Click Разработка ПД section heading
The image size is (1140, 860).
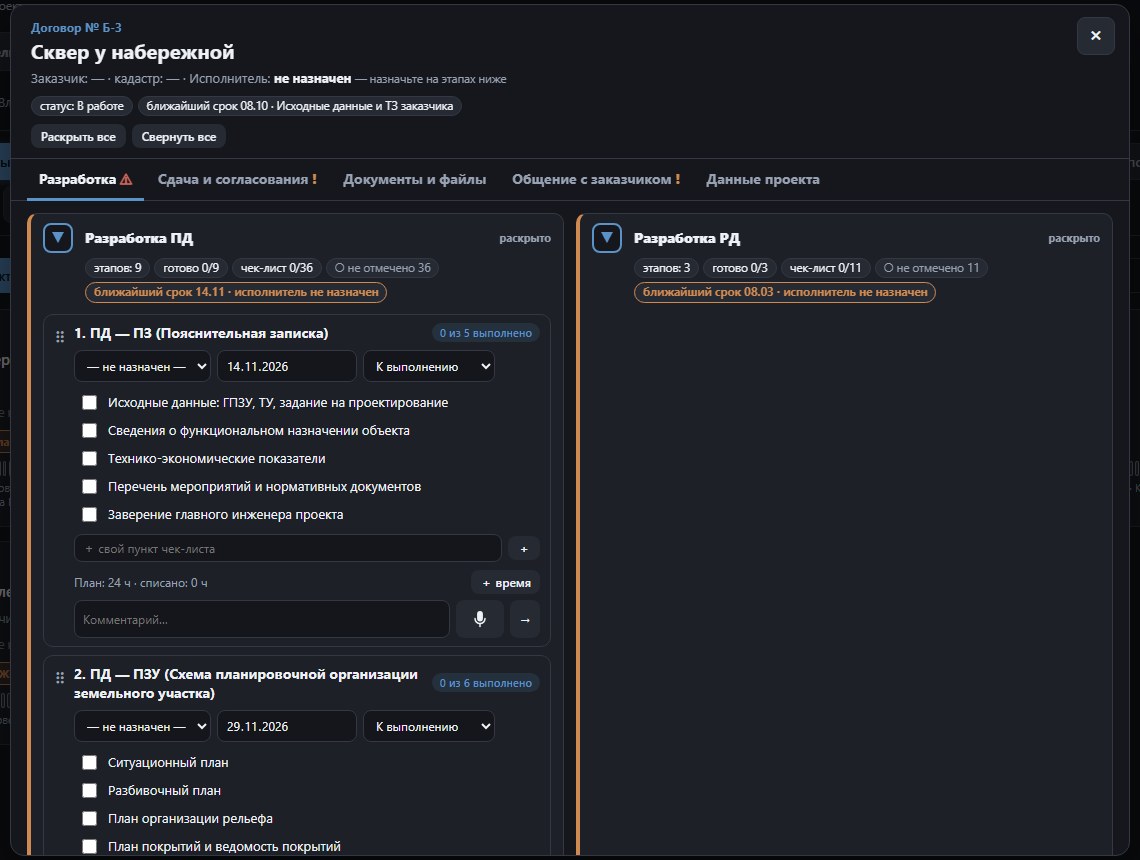[x=139, y=238]
